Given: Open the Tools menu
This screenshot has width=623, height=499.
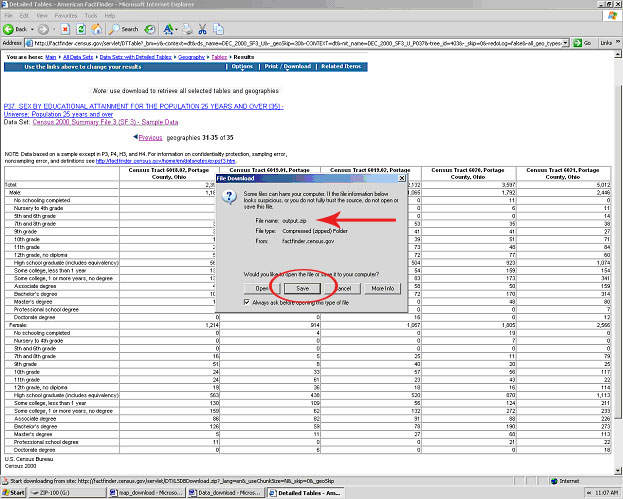Looking at the screenshot, I should pos(91,15).
